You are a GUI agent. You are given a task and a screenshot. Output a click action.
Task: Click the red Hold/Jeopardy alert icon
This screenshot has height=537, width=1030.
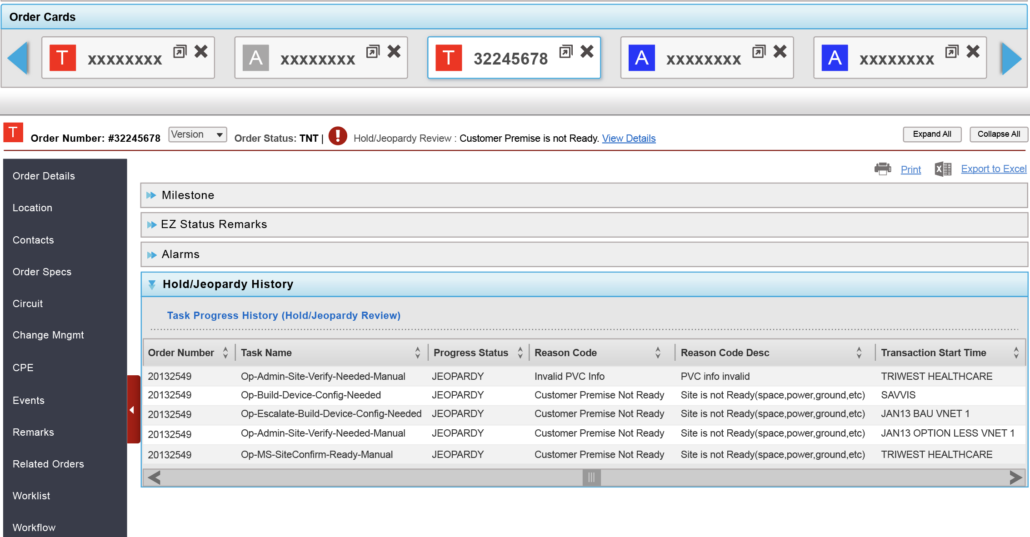coord(338,136)
